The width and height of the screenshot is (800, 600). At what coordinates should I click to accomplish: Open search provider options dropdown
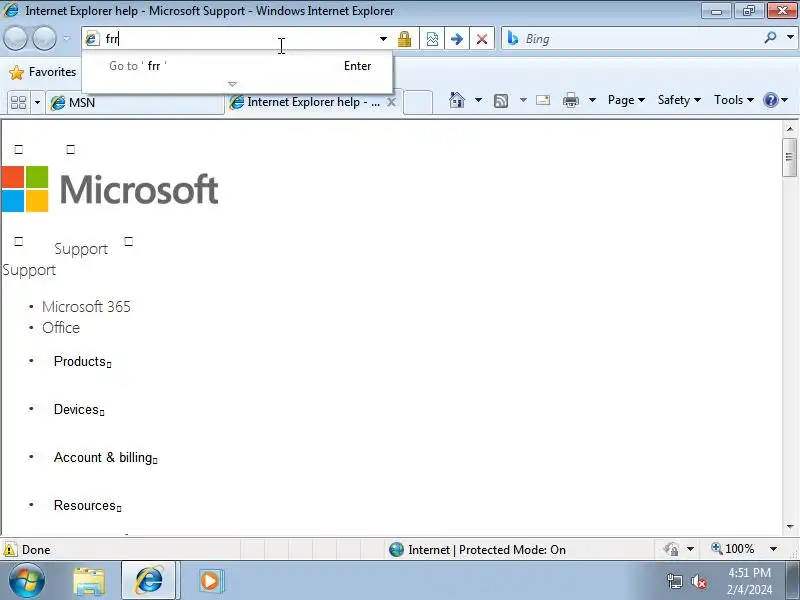click(x=790, y=38)
